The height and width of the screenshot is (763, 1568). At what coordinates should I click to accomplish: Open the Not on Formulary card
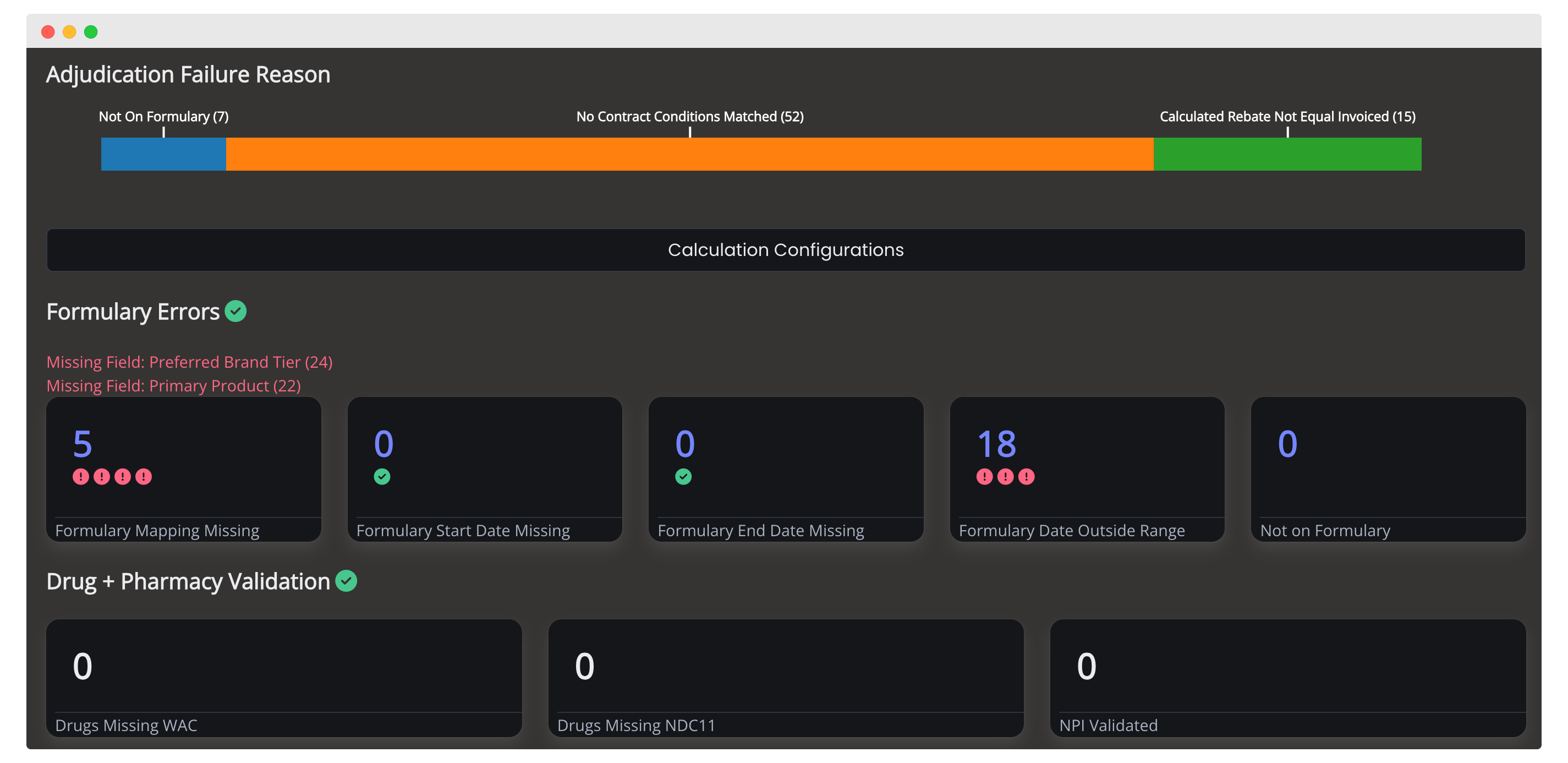pos(1388,469)
